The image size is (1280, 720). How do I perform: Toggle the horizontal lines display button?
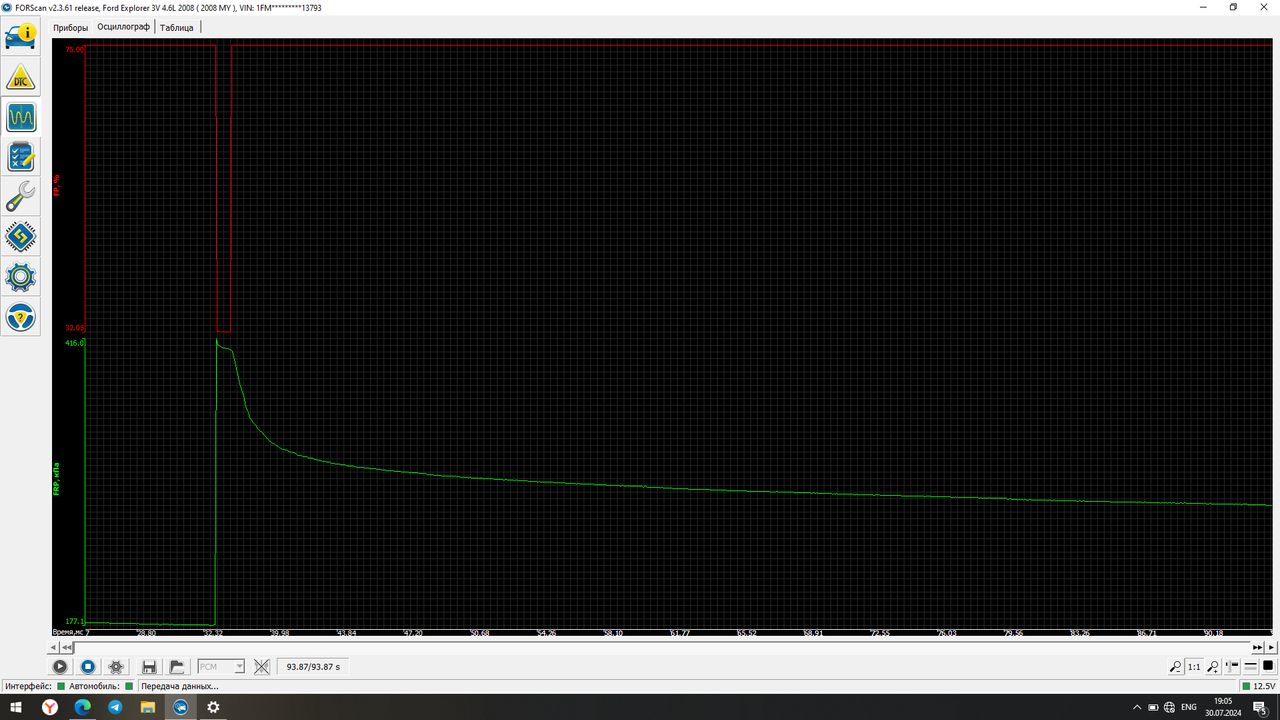pos(1250,666)
